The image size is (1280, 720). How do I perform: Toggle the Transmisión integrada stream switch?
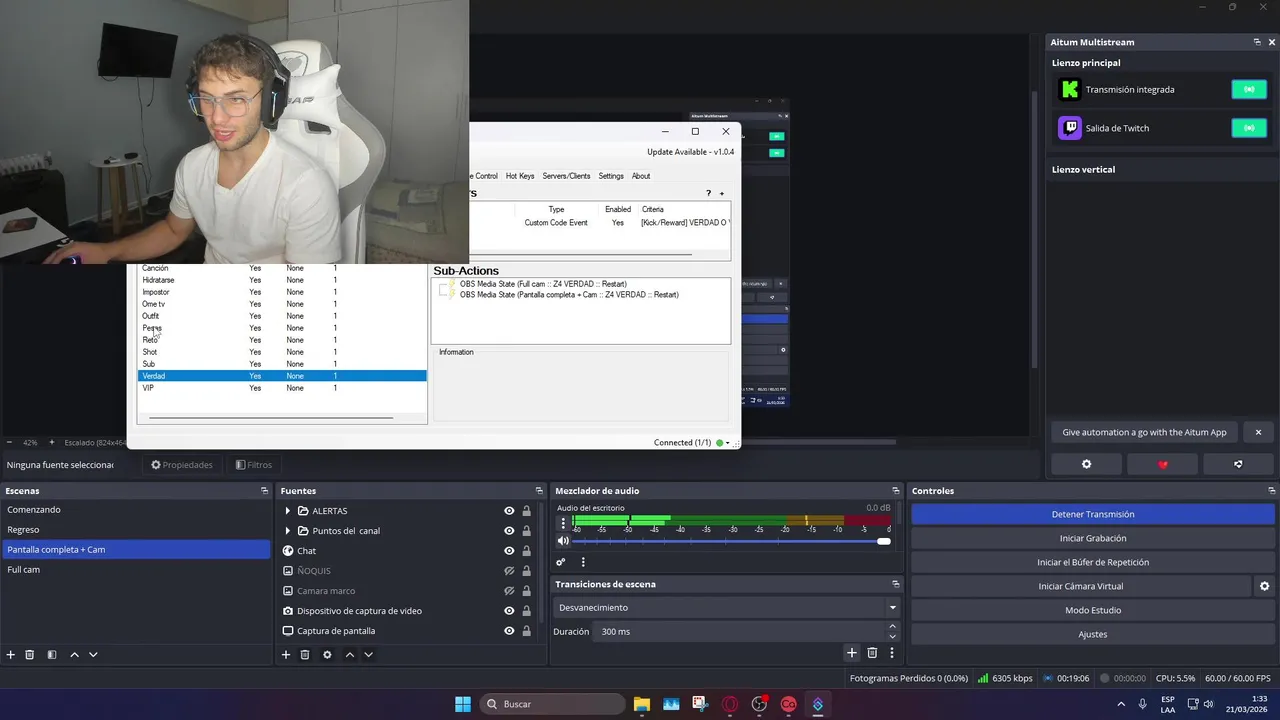pyautogui.click(x=1249, y=89)
